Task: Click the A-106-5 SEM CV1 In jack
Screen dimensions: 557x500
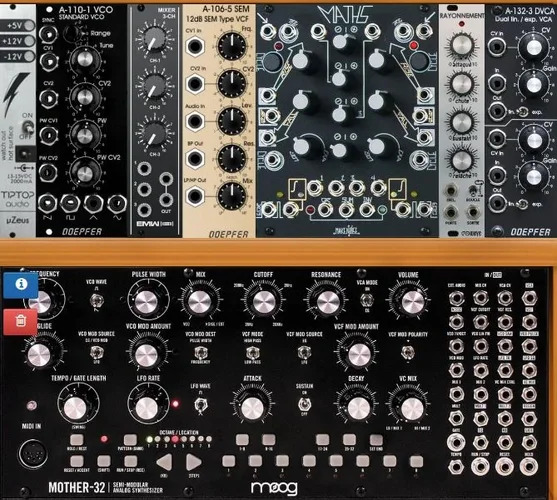Action: [195, 47]
